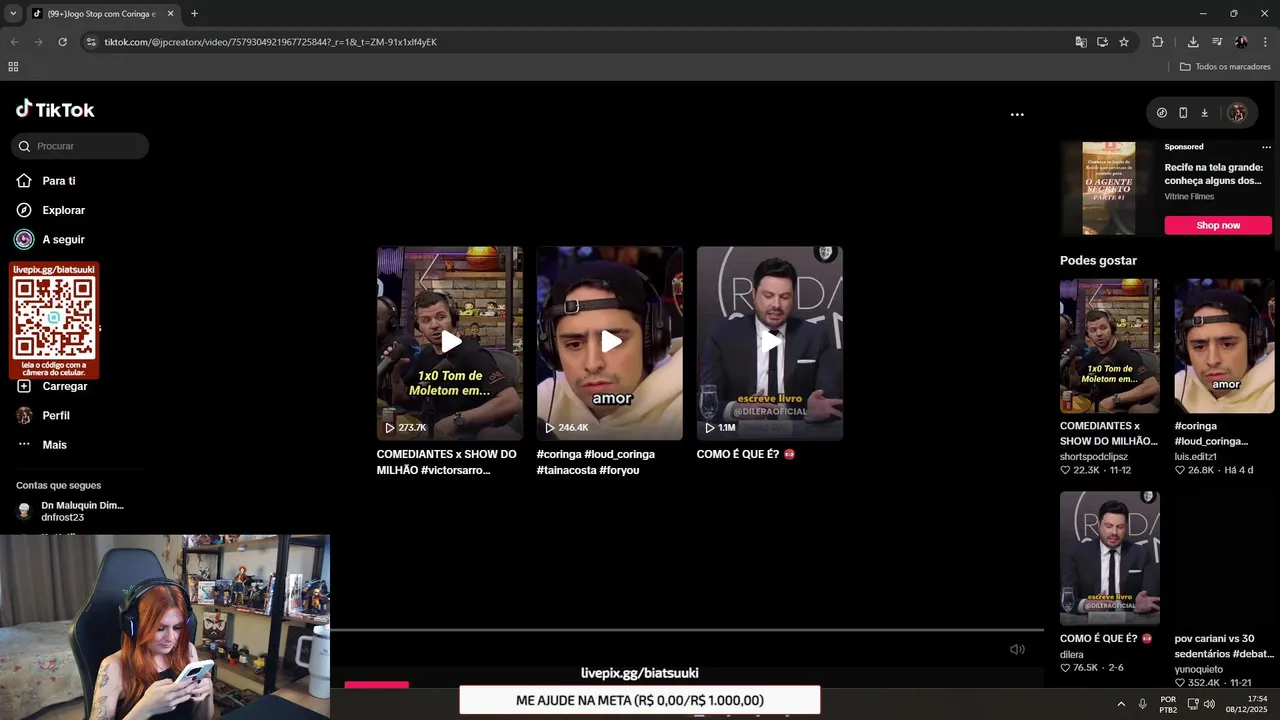Open Sponsored ad options three dots
Viewport: 1280px width, 720px height.
1266,147
